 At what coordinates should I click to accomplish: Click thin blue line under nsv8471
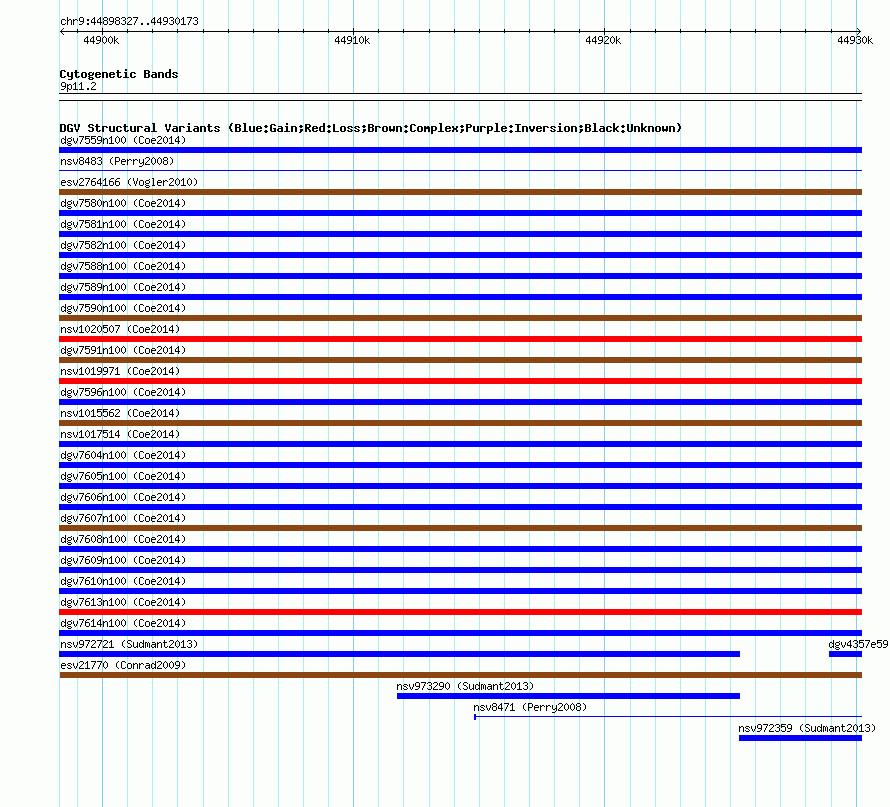coord(668,717)
